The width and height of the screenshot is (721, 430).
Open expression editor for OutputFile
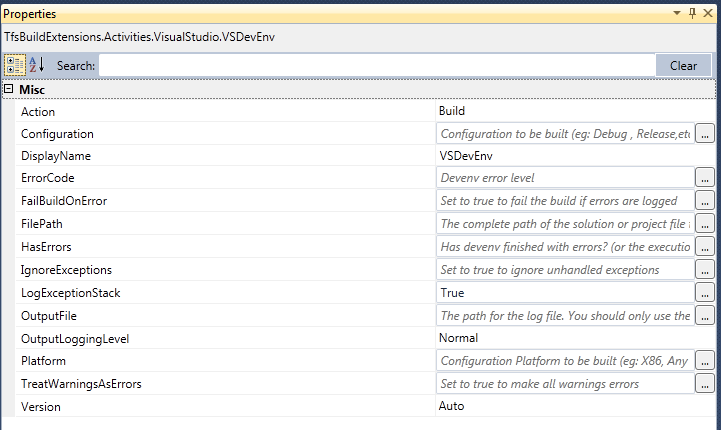705,316
